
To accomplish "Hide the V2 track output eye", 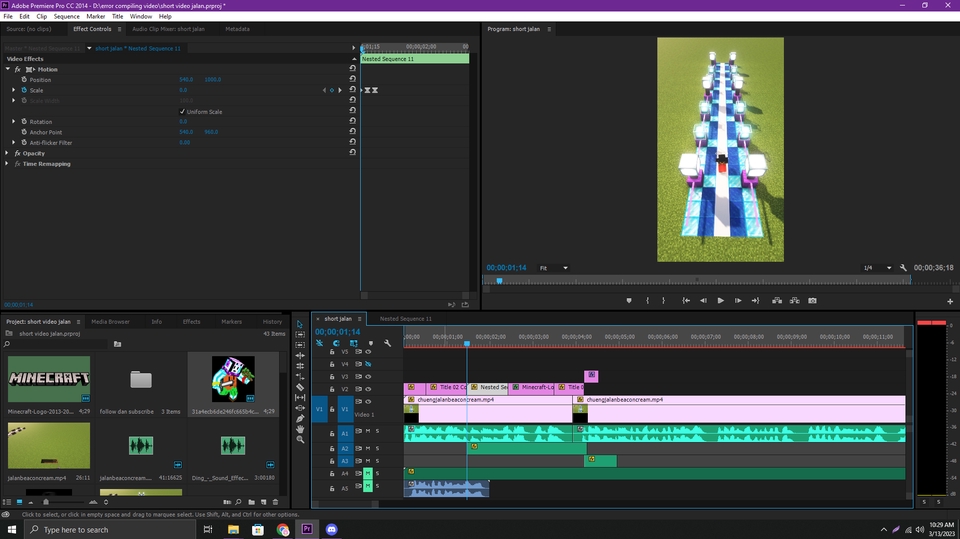I will [x=368, y=389].
